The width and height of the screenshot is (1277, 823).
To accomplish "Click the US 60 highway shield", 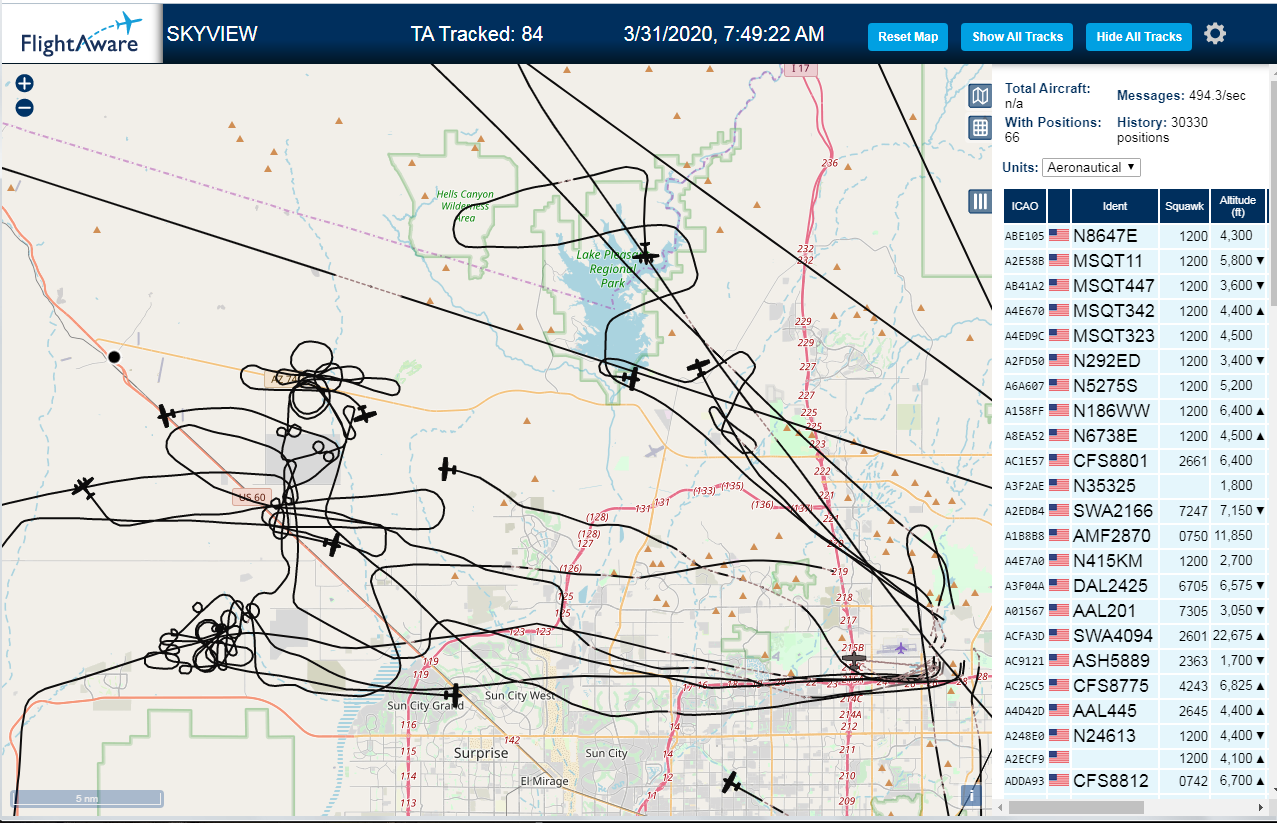I will click(250, 497).
